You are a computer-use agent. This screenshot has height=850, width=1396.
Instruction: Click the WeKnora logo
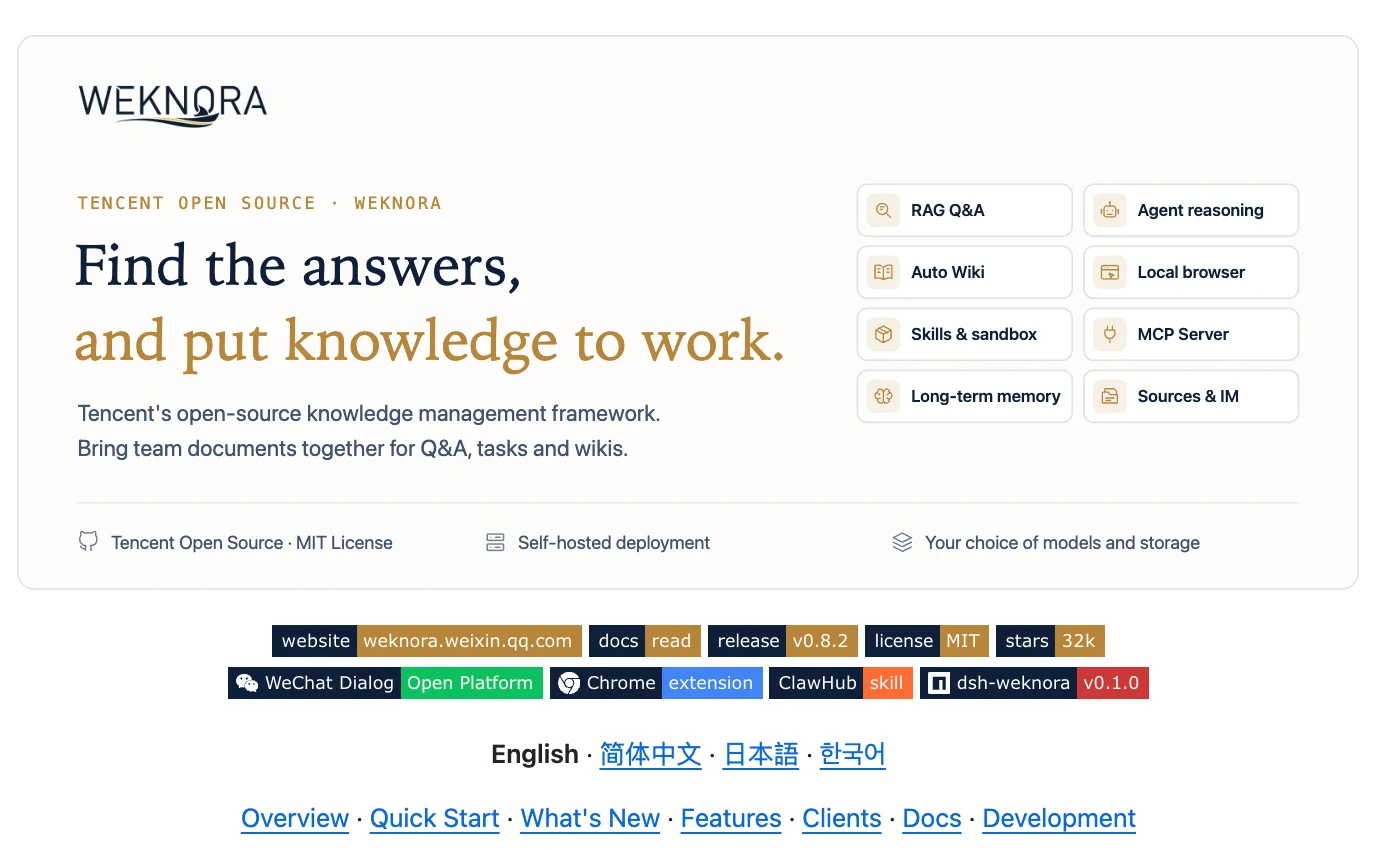[x=173, y=105]
